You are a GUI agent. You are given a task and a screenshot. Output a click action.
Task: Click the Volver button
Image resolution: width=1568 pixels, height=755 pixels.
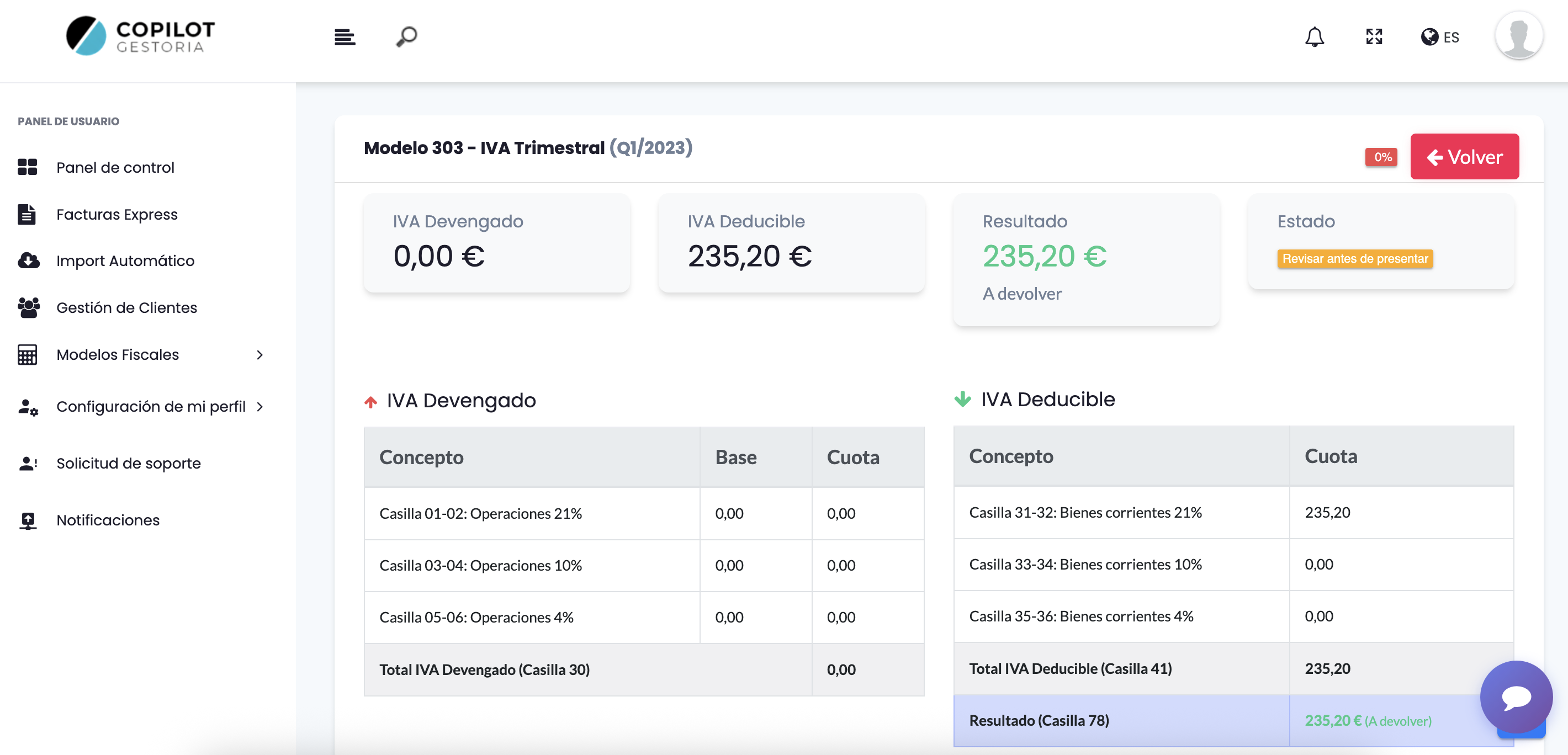pos(1465,156)
